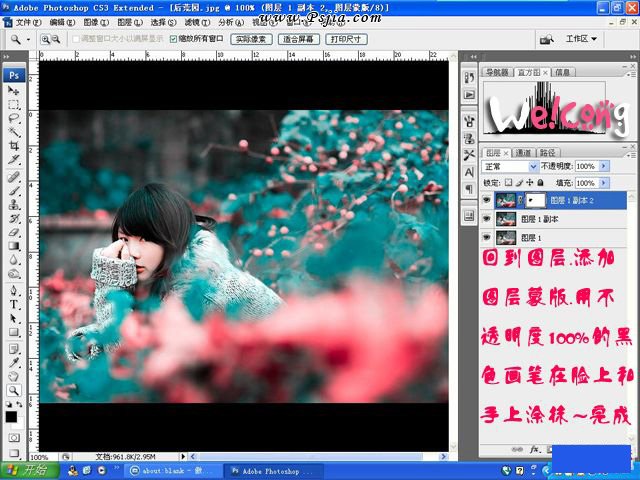Image resolution: width=640 pixels, height=480 pixels.
Task: Open the 填充 fill slider arrow
Action: coord(603,183)
